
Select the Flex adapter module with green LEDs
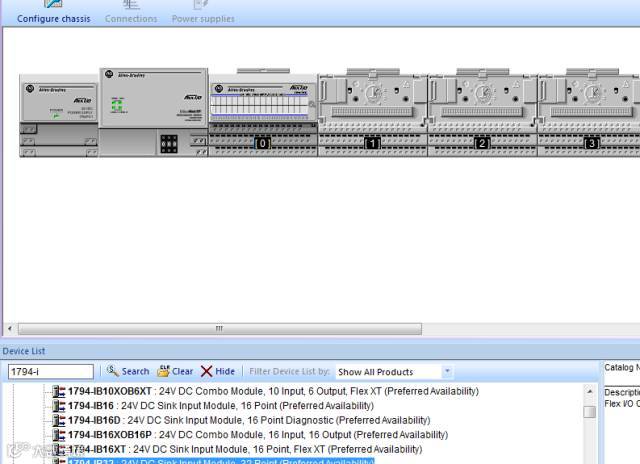(154, 112)
